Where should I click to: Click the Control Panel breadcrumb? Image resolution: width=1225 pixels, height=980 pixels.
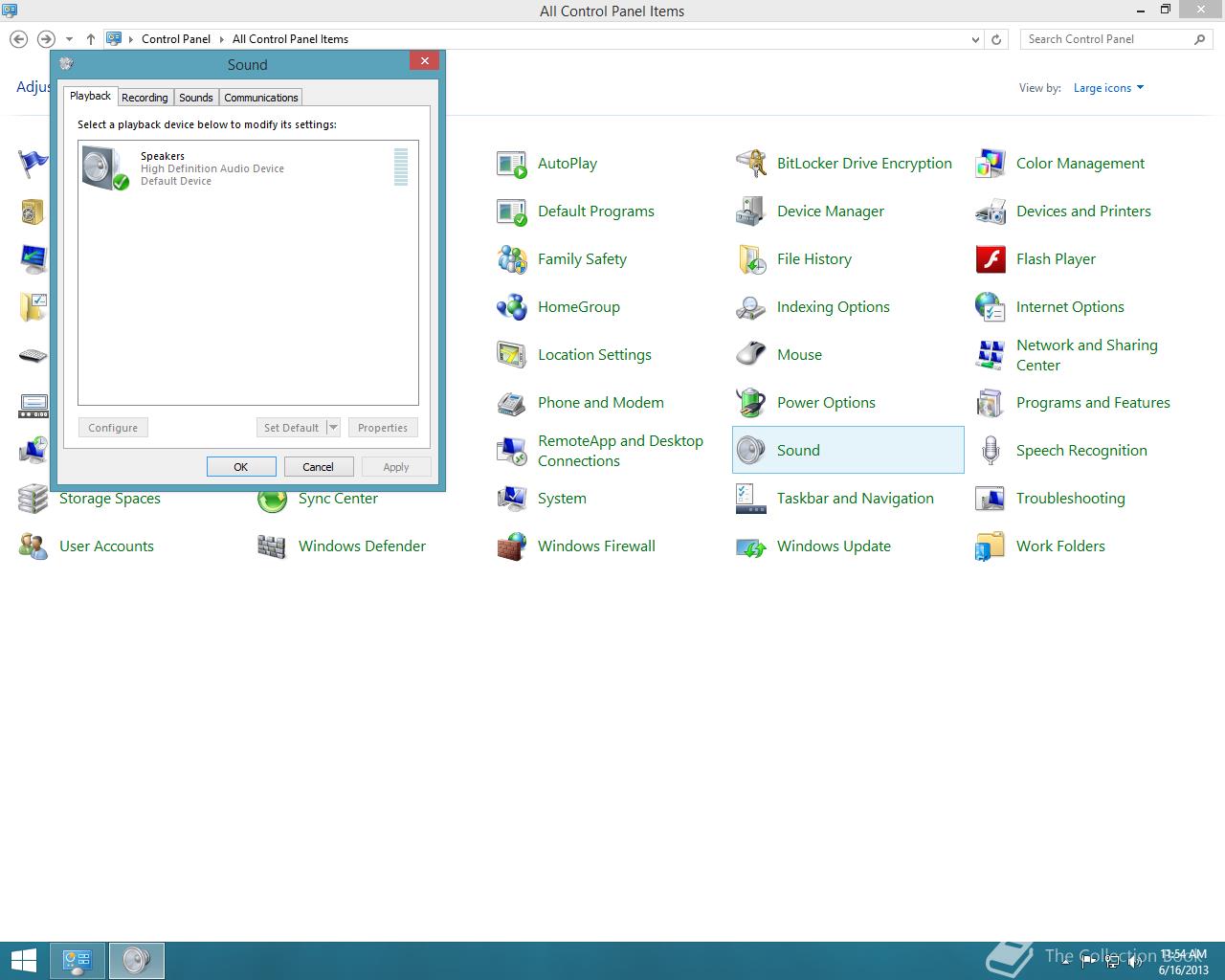coord(176,39)
